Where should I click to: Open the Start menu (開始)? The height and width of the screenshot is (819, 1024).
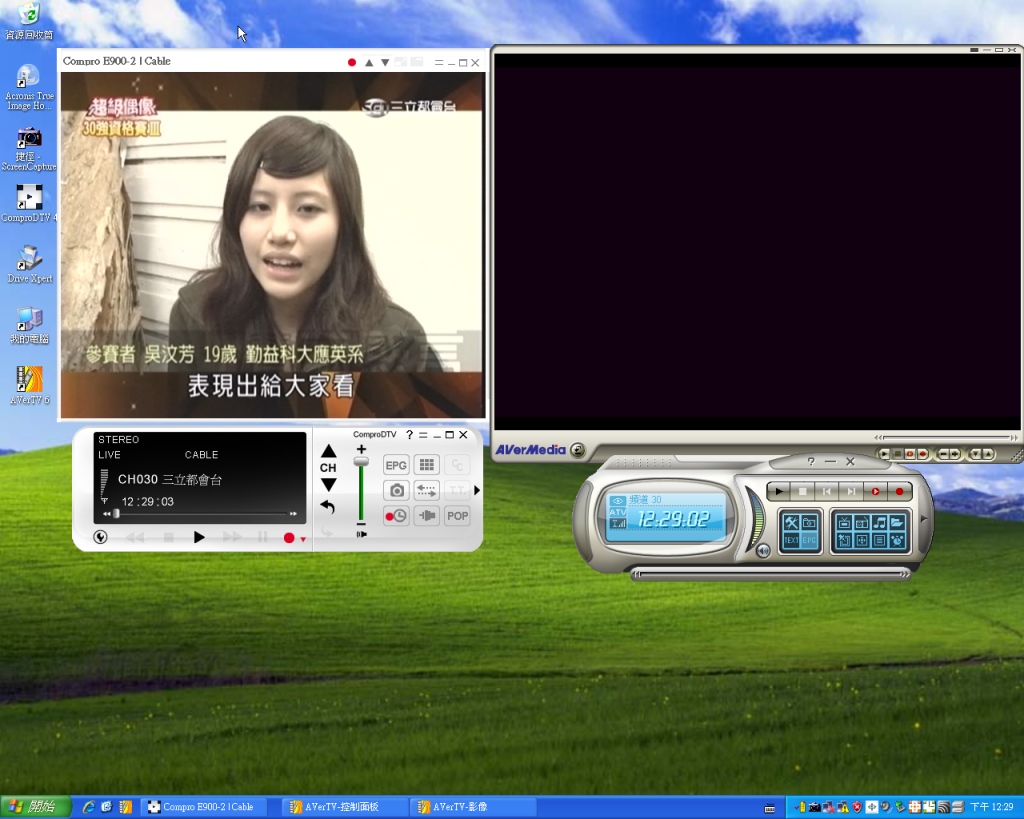[35, 807]
